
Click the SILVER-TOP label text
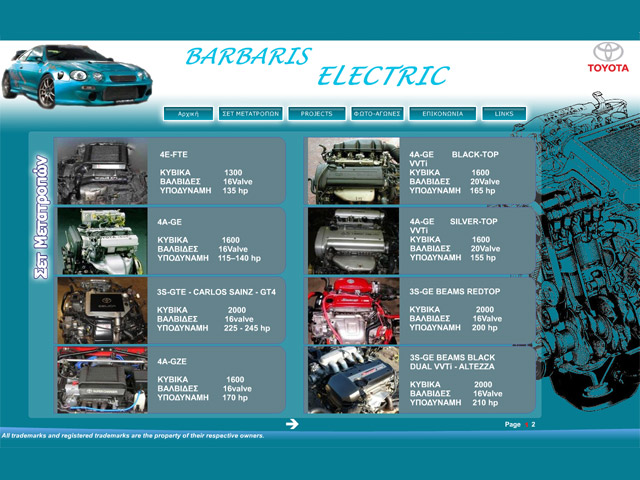[x=474, y=222]
